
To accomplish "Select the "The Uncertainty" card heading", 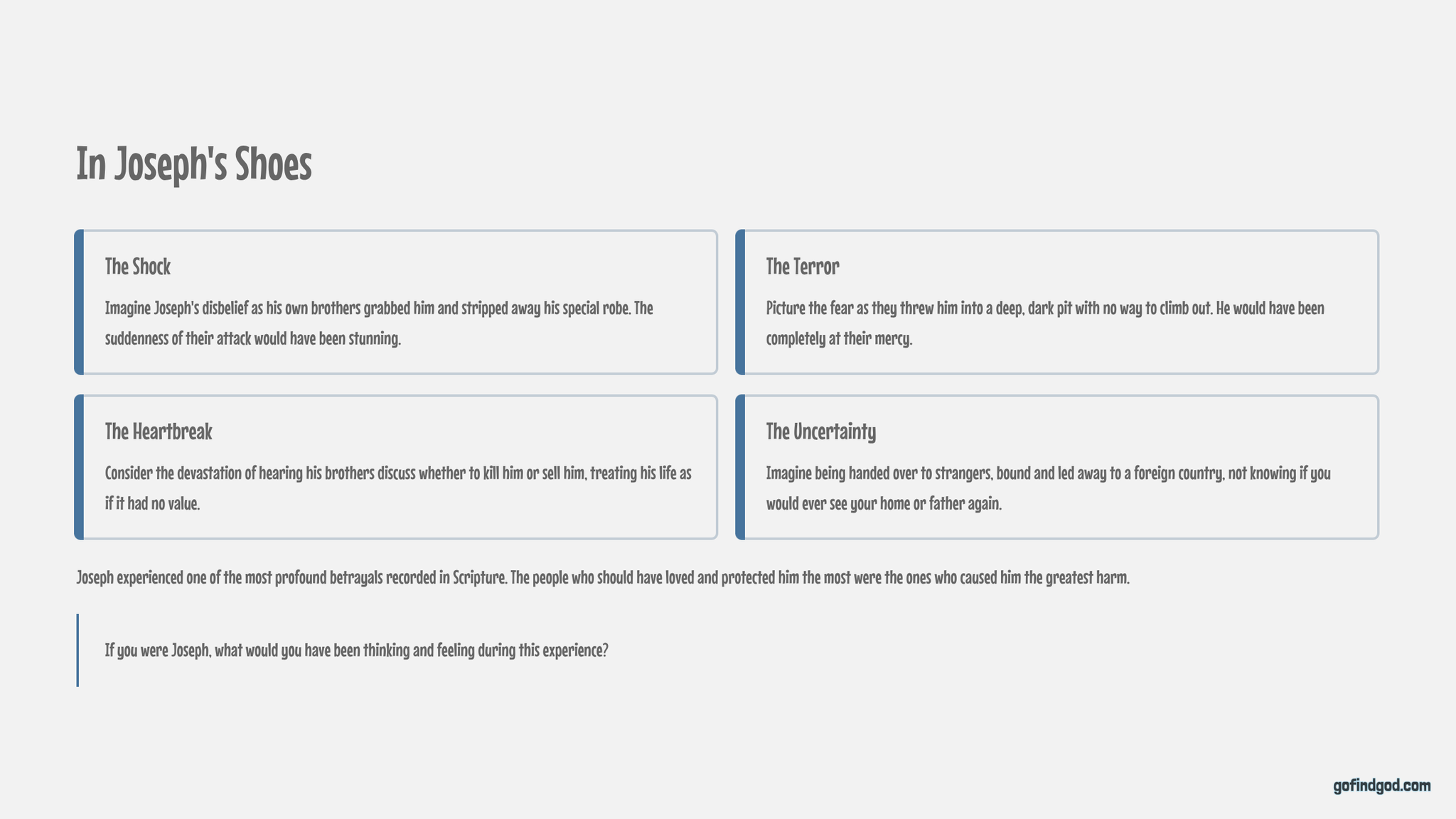I will point(821,432).
